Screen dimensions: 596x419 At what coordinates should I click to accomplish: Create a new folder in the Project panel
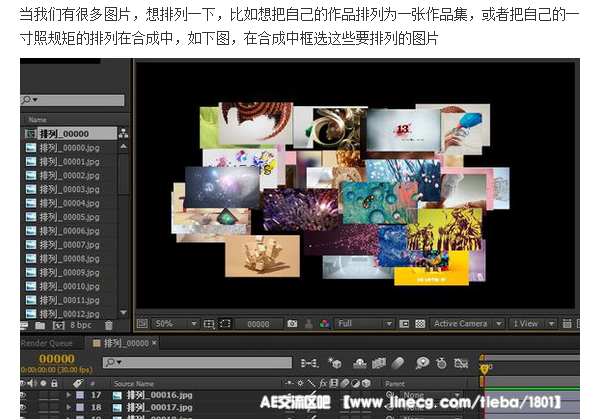click(x=40, y=325)
